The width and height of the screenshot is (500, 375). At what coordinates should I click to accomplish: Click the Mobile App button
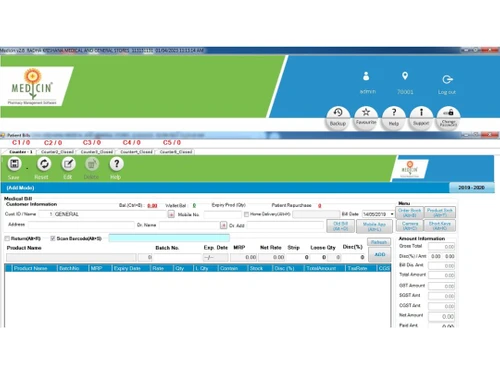point(374,226)
